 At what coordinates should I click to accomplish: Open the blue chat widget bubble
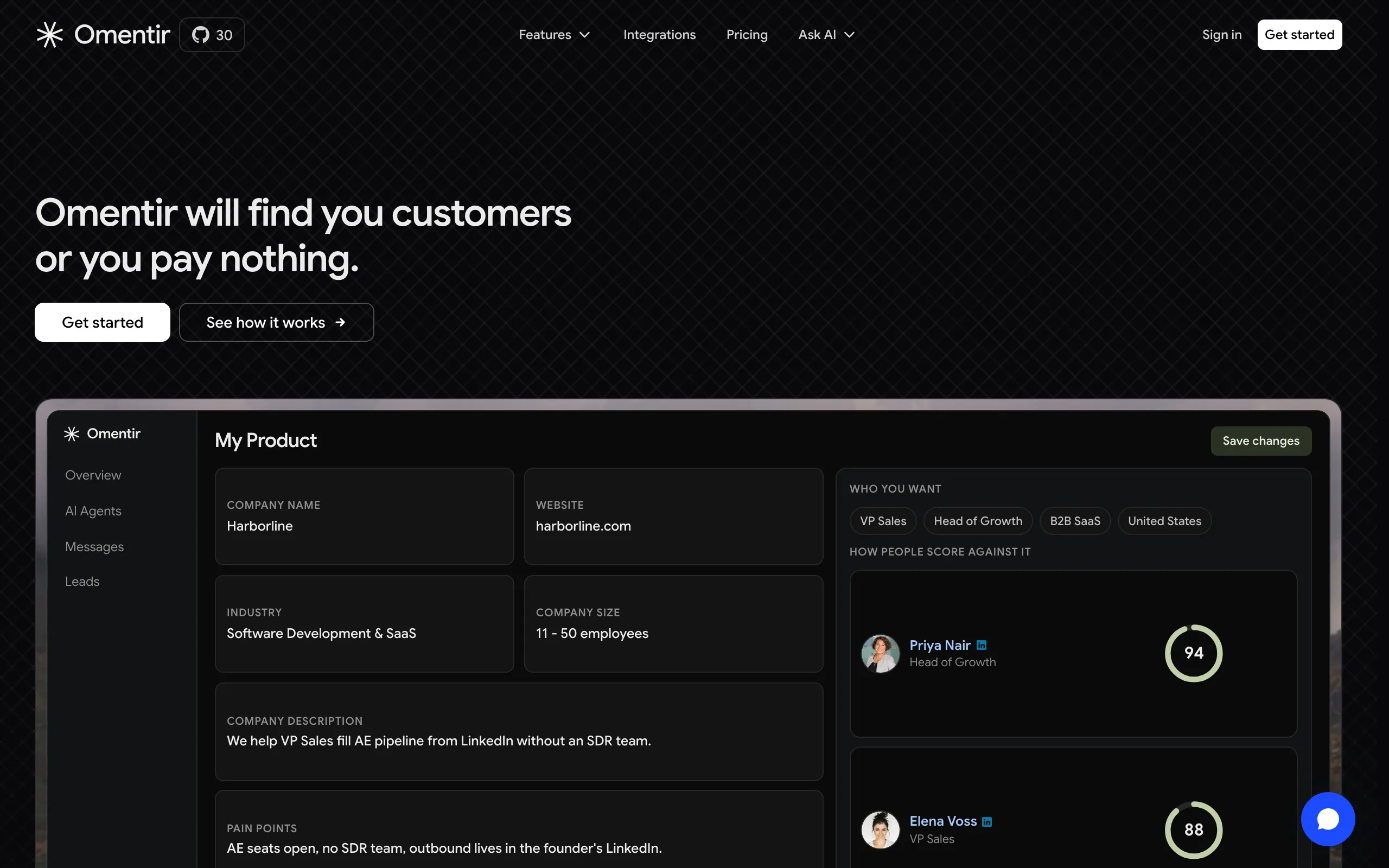(1328, 819)
